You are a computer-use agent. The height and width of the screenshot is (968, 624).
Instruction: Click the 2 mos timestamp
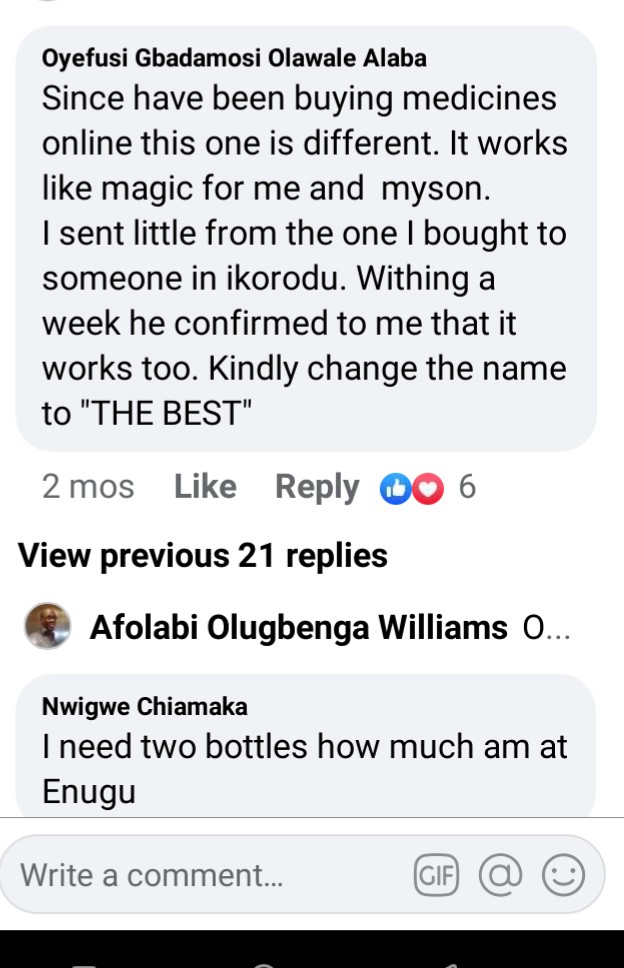88,487
